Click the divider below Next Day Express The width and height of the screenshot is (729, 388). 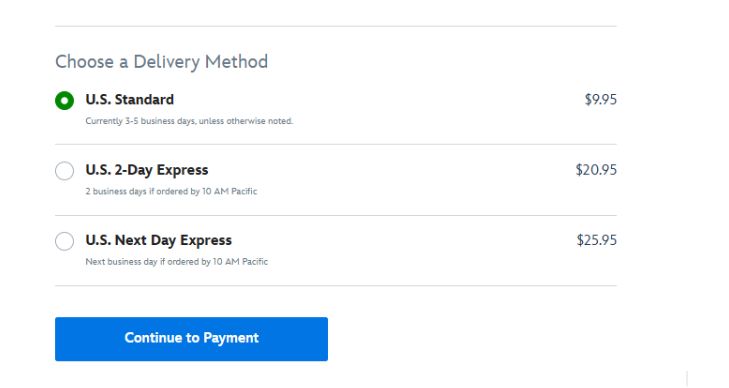[x=336, y=285]
